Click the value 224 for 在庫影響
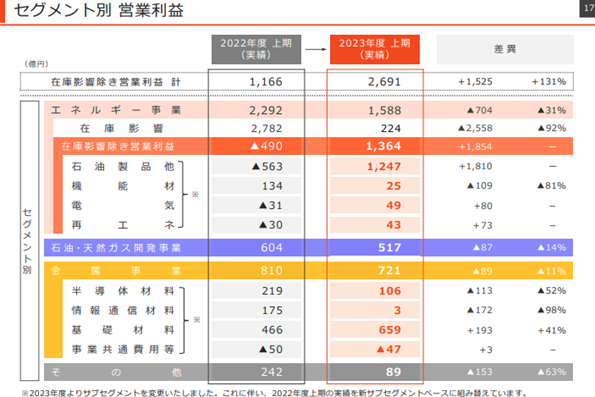This screenshot has height=397, width=595. click(391, 129)
